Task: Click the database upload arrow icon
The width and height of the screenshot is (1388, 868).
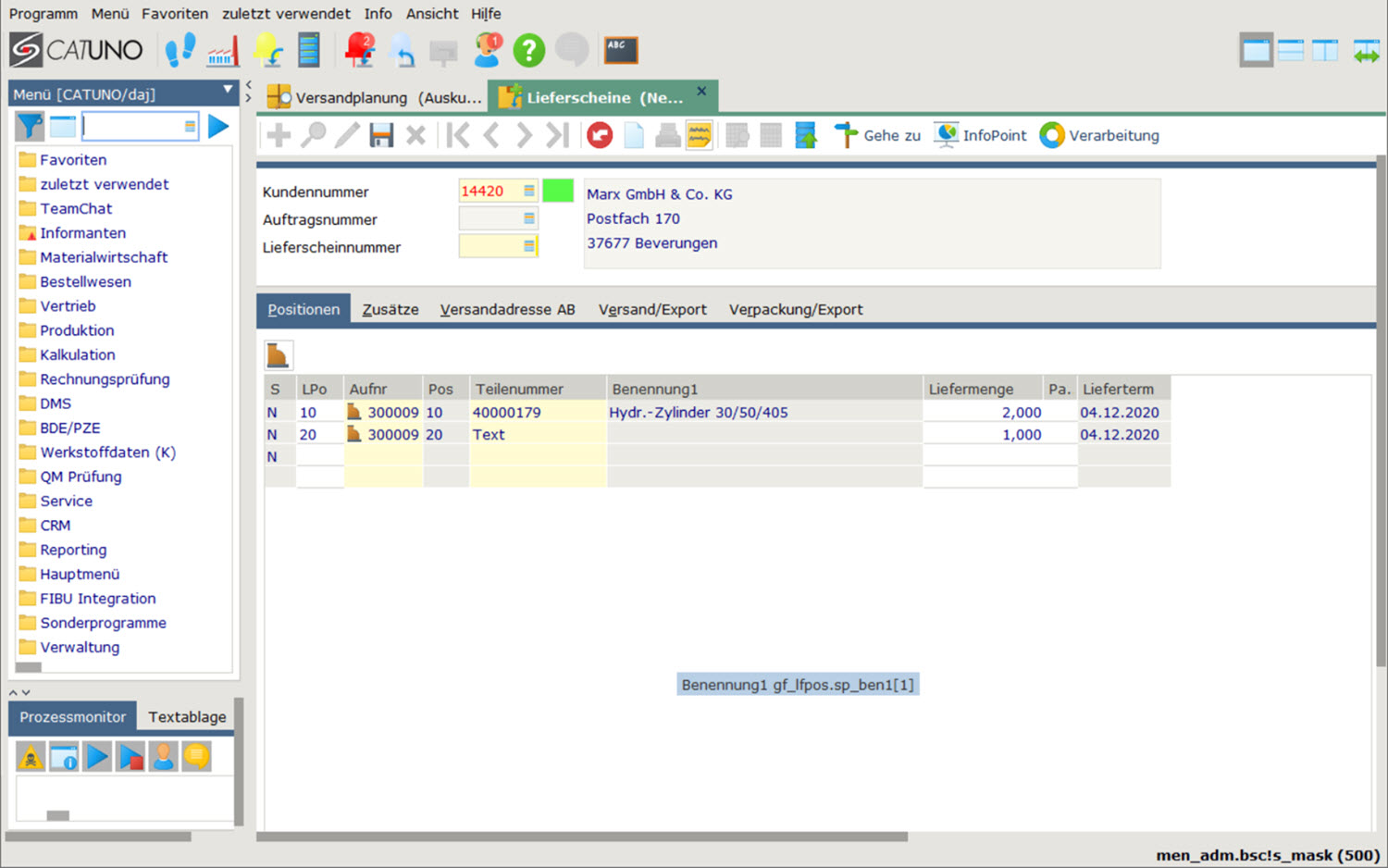Action: [x=806, y=135]
